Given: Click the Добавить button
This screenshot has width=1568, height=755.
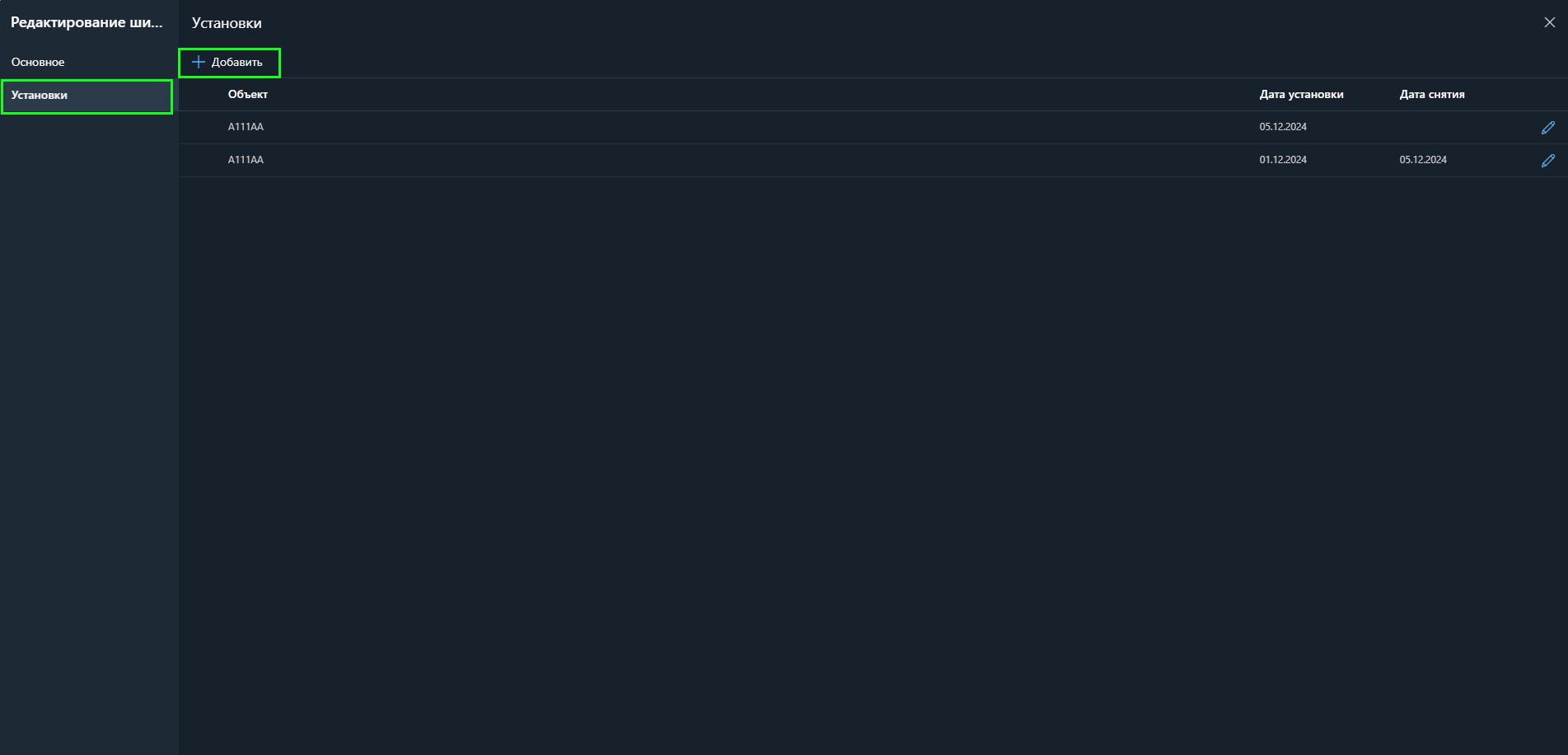Looking at the screenshot, I should click(230, 62).
